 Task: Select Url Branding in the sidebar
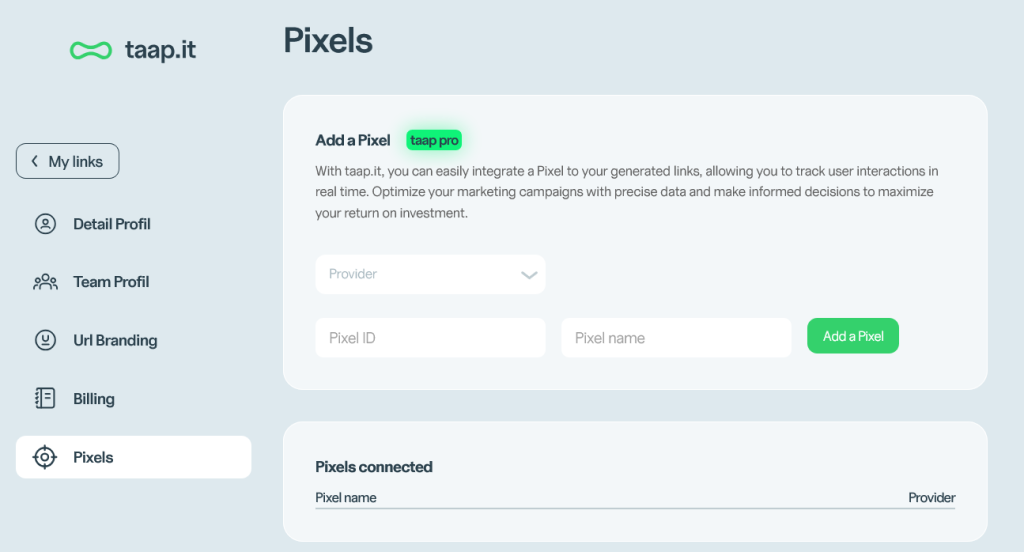tap(115, 340)
